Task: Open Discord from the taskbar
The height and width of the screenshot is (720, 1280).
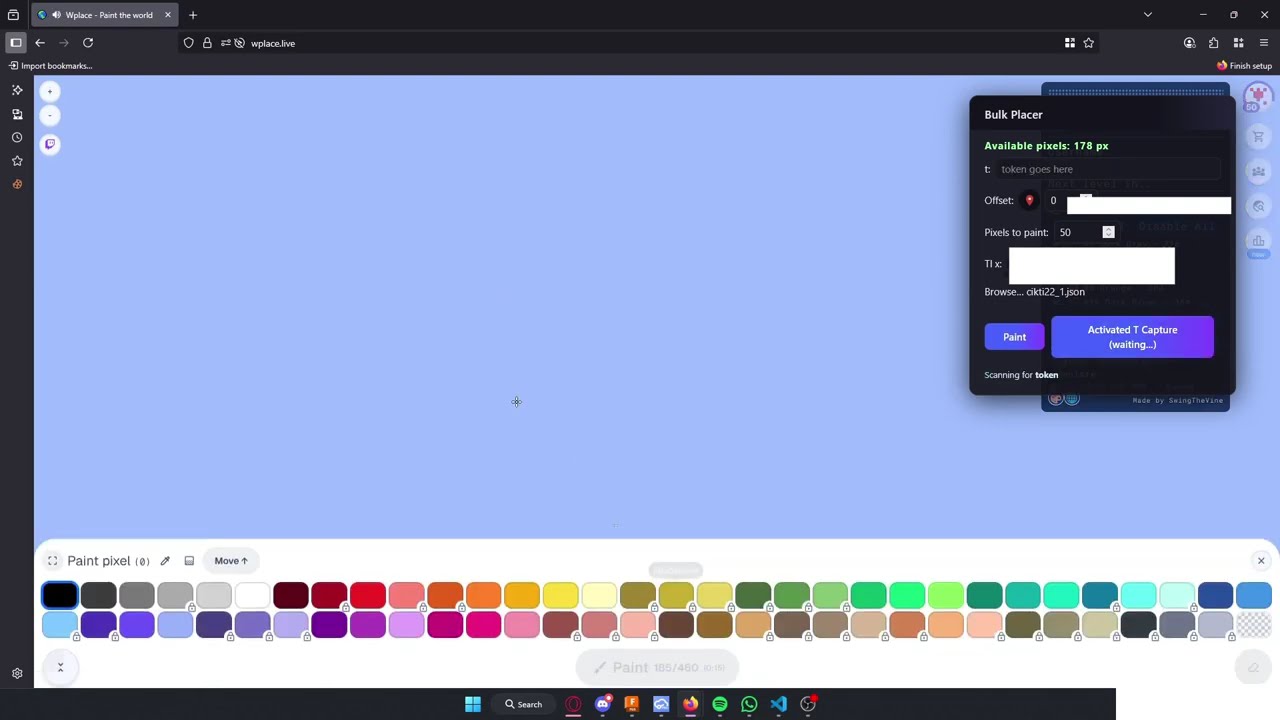Action: click(602, 704)
